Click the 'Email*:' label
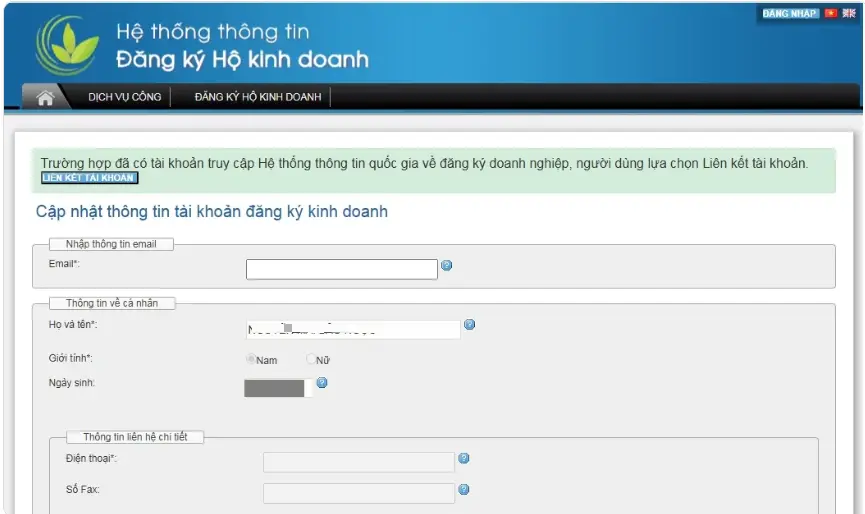Viewport: 865px width, 514px height. (x=64, y=264)
